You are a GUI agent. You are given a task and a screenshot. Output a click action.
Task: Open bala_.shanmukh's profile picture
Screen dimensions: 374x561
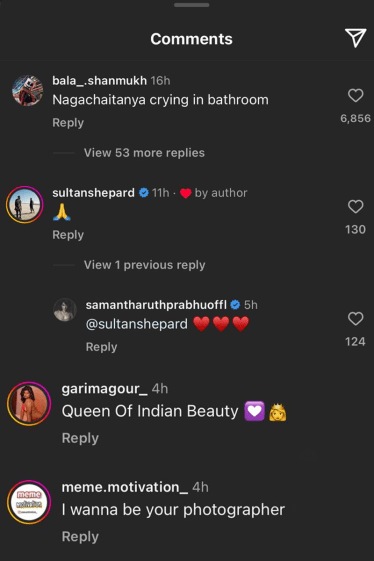click(28, 91)
